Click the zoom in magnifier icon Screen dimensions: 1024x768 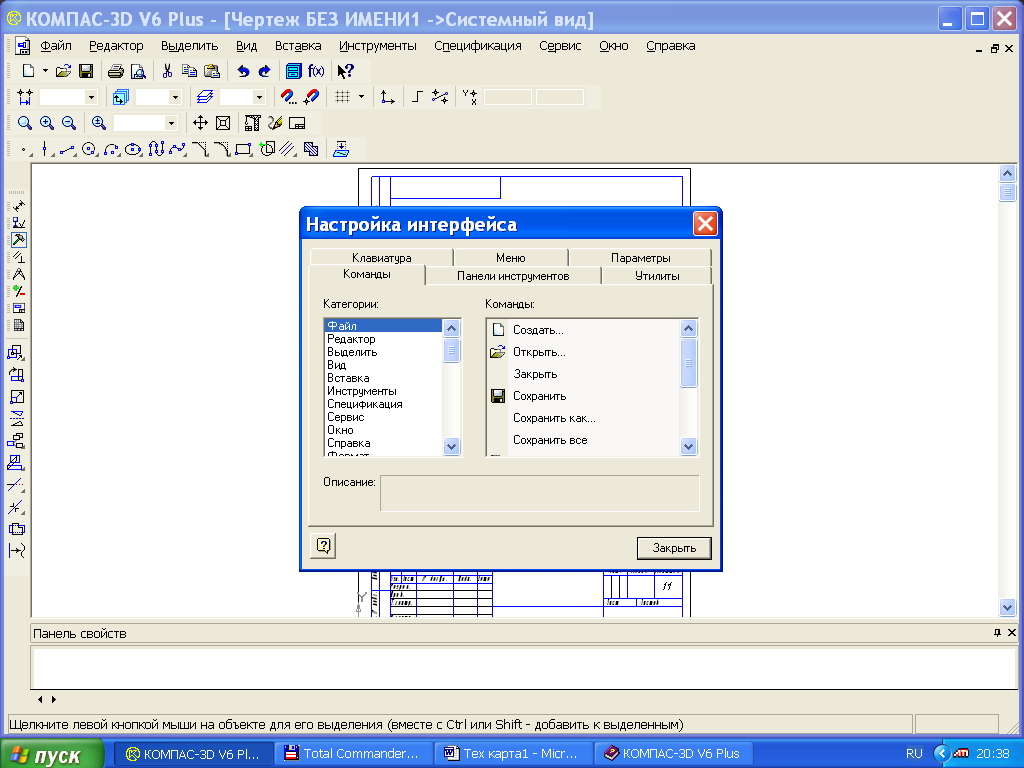[47, 123]
